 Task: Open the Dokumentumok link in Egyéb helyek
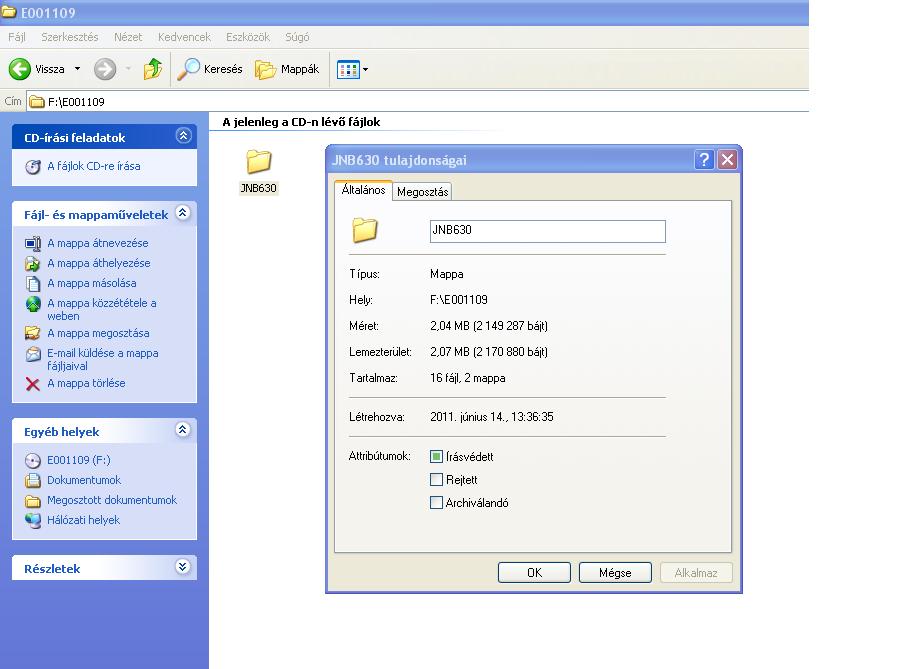pos(84,480)
